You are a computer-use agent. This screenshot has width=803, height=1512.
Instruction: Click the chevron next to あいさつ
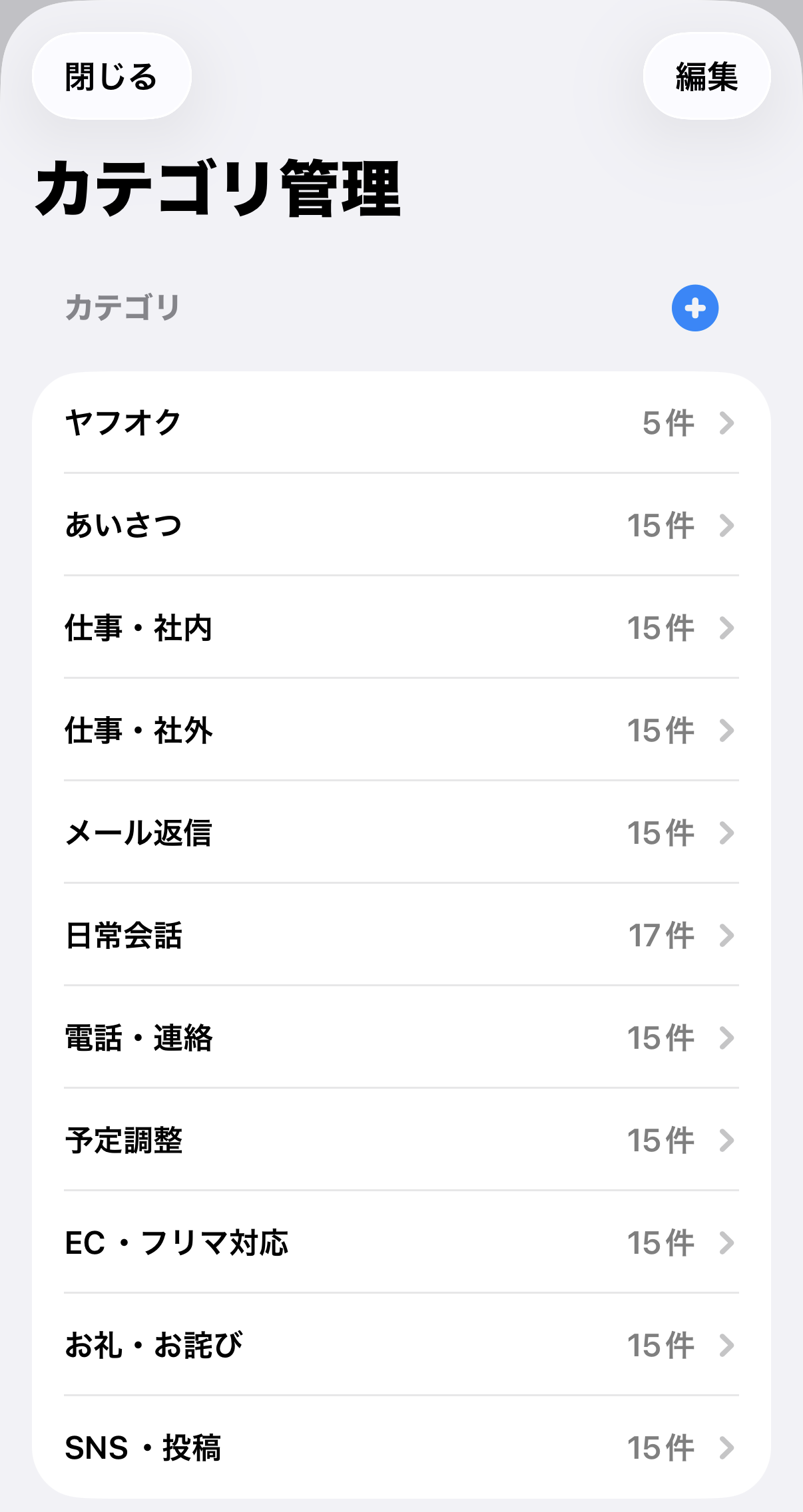coord(727,526)
